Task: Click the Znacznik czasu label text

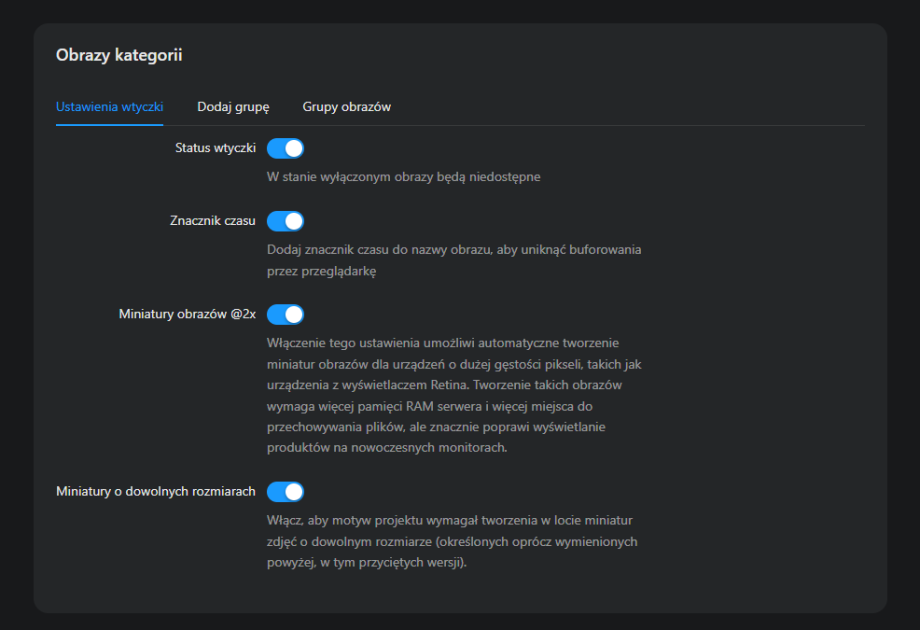Action: point(213,221)
